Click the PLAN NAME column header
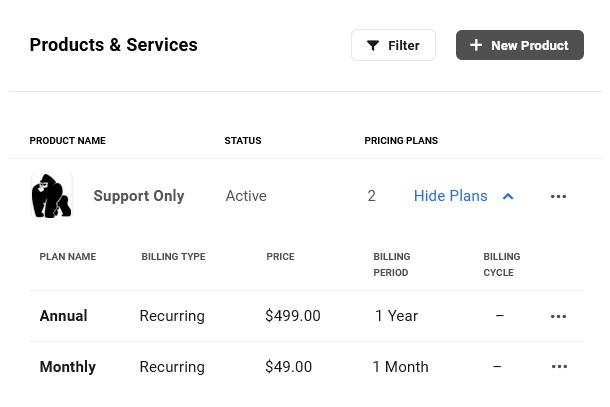The width and height of the screenshot is (610, 407). [x=68, y=256]
